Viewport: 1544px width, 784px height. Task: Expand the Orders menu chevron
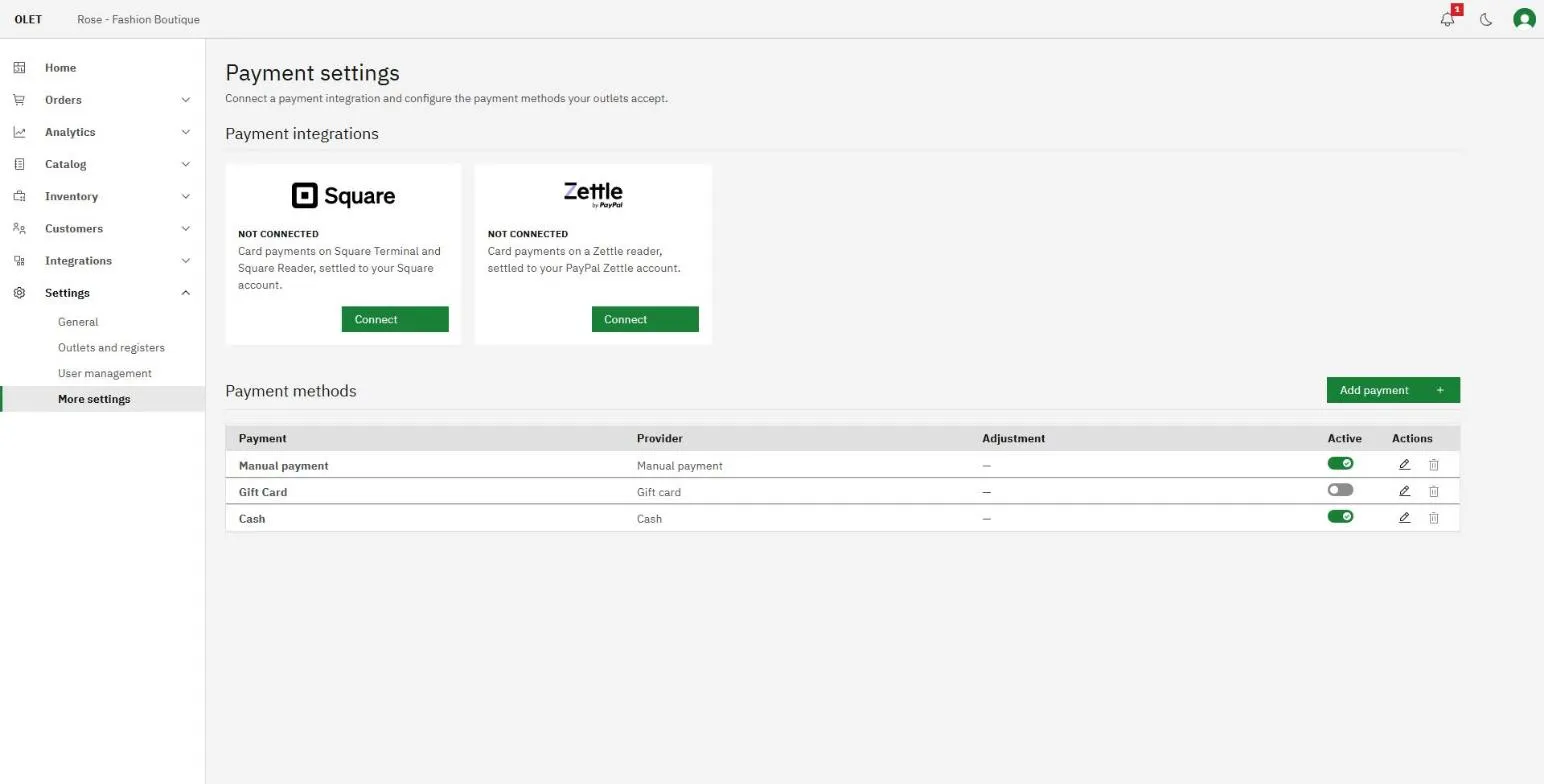[185, 100]
